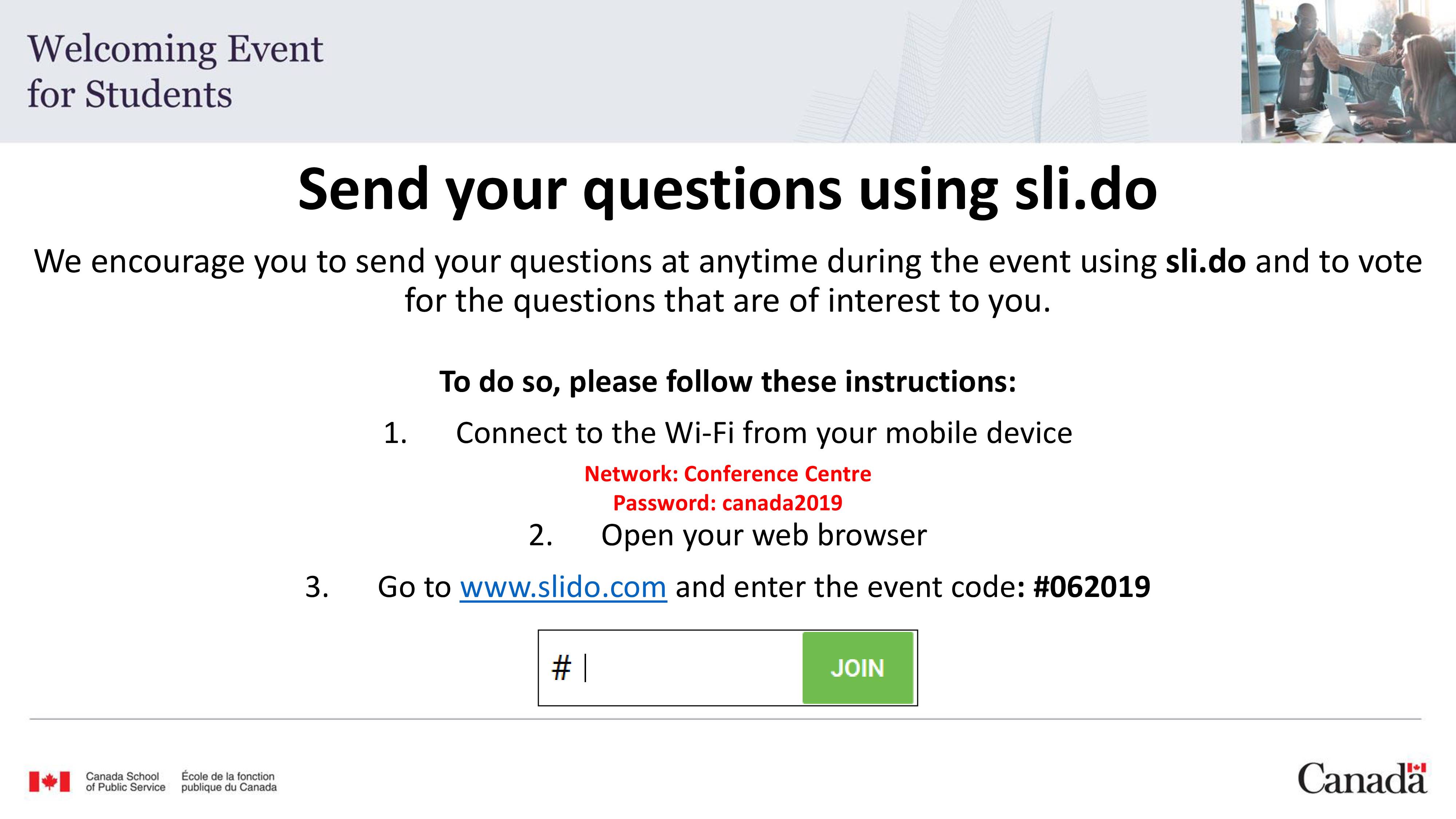Click the event code input field
The height and width of the screenshot is (819, 1456).
[x=671, y=668]
